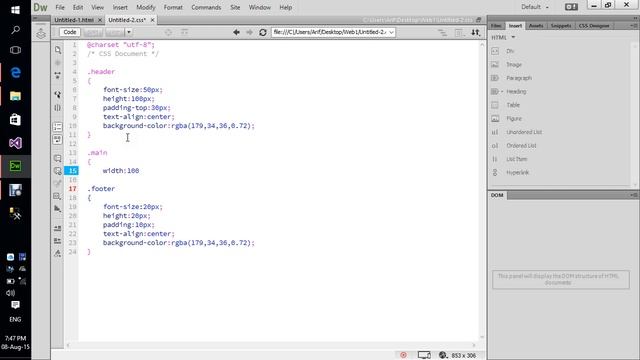Open the Commands menu

click(206, 7)
